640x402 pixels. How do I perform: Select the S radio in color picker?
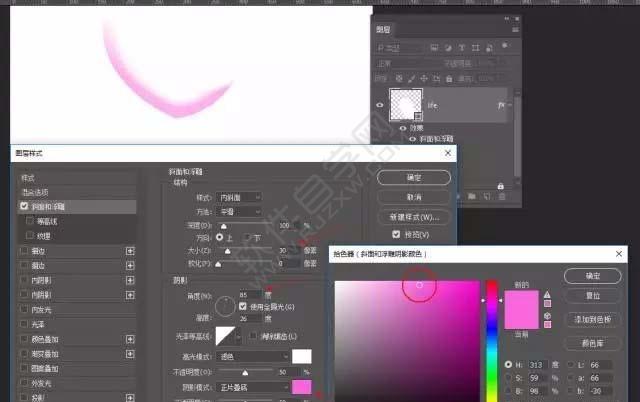[508, 378]
